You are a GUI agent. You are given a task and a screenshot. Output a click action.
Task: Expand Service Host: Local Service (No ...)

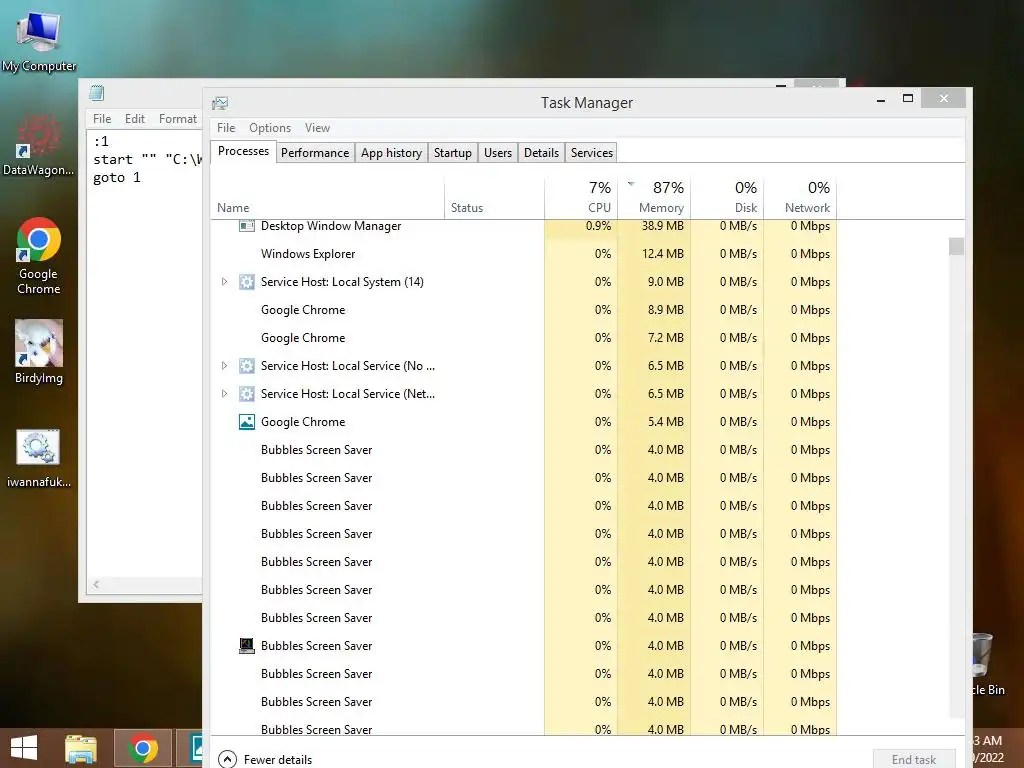tap(224, 366)
